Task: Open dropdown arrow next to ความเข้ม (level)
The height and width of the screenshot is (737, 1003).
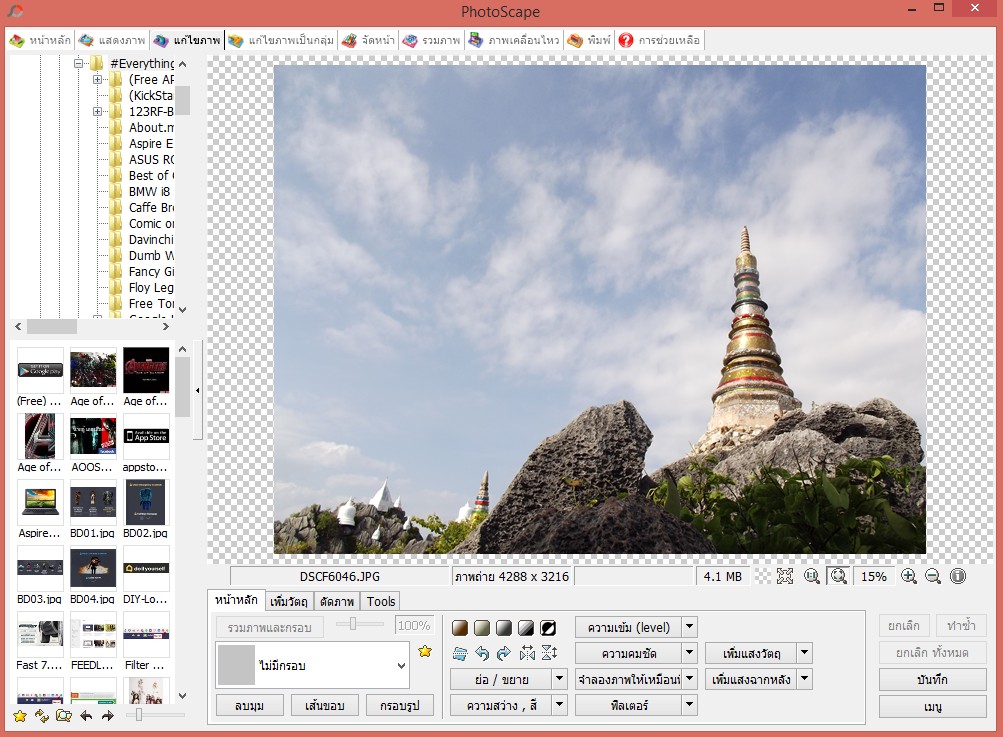Action: 690,628
